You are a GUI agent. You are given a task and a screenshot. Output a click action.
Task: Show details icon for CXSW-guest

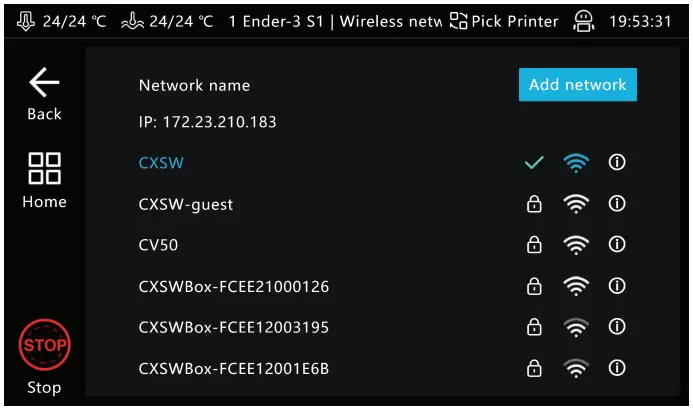pyautogui.click(x=617, y=204)
